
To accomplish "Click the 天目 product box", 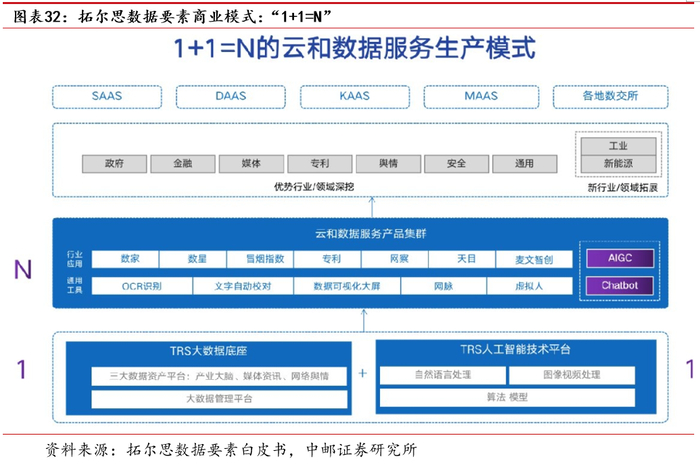I will click(x=462, y=259).
